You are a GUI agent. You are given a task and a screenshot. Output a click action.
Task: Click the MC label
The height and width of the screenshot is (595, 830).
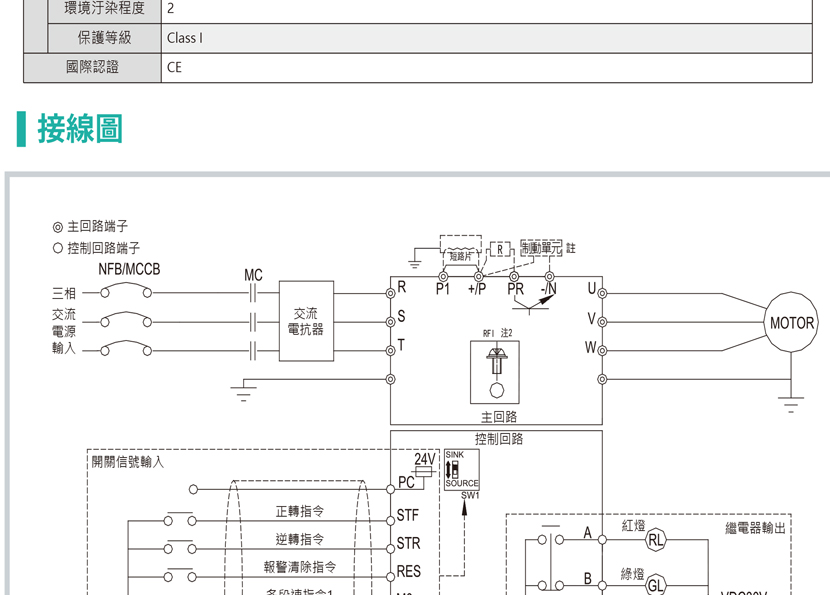click(x=253, y=275)
